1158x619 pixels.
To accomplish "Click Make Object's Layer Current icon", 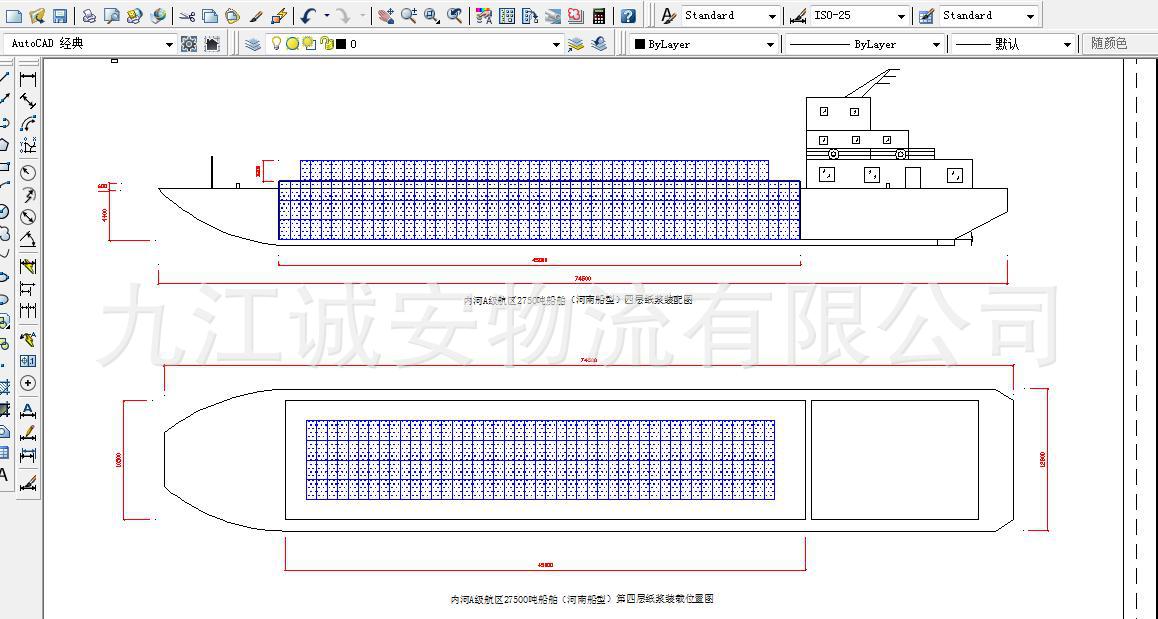I will pos(575,44).
